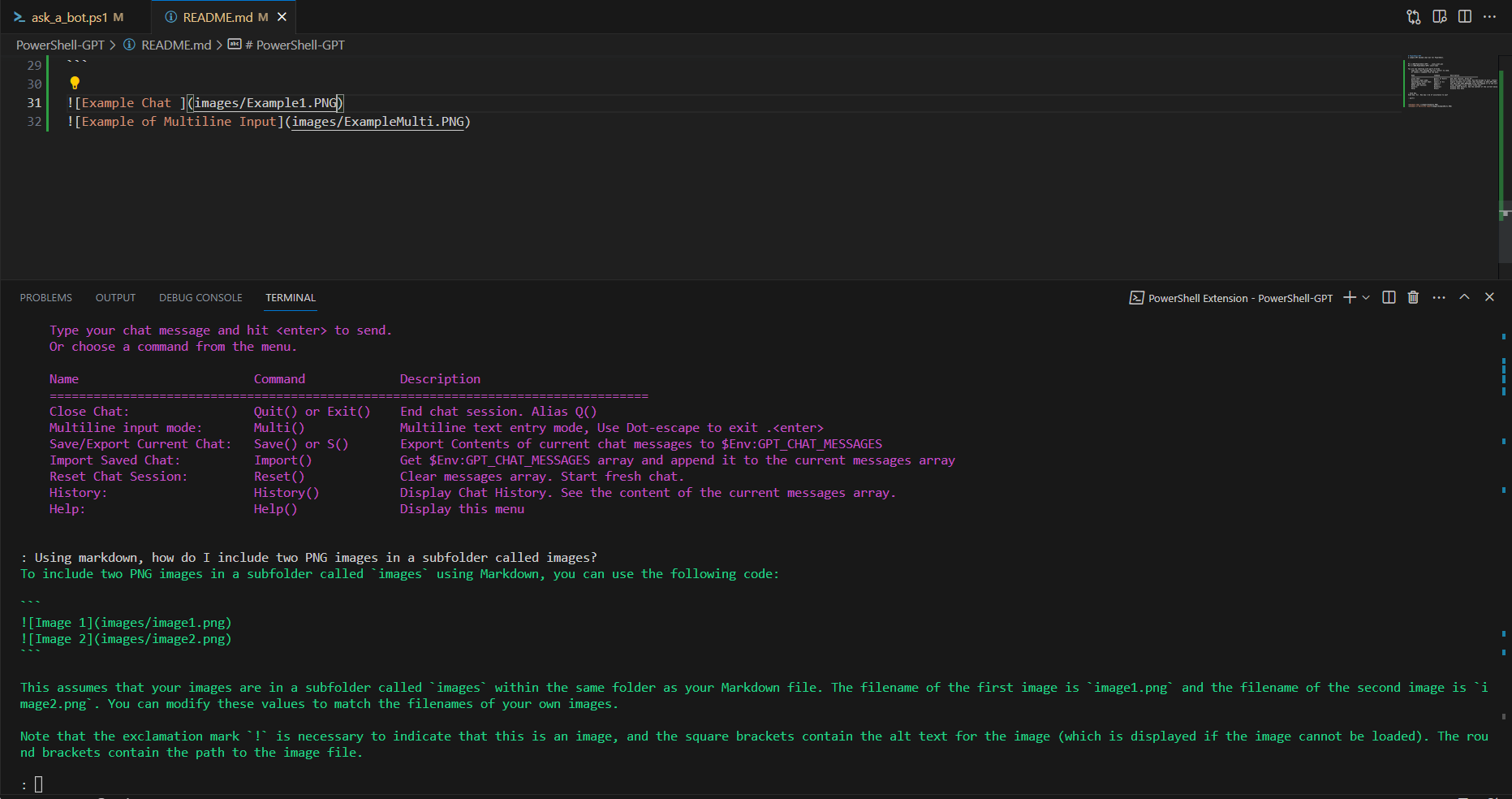Click the # PowerShell-GPT heading breadcrumb
The width and height of the screenshot is (1512, 799).
point(295,45)
